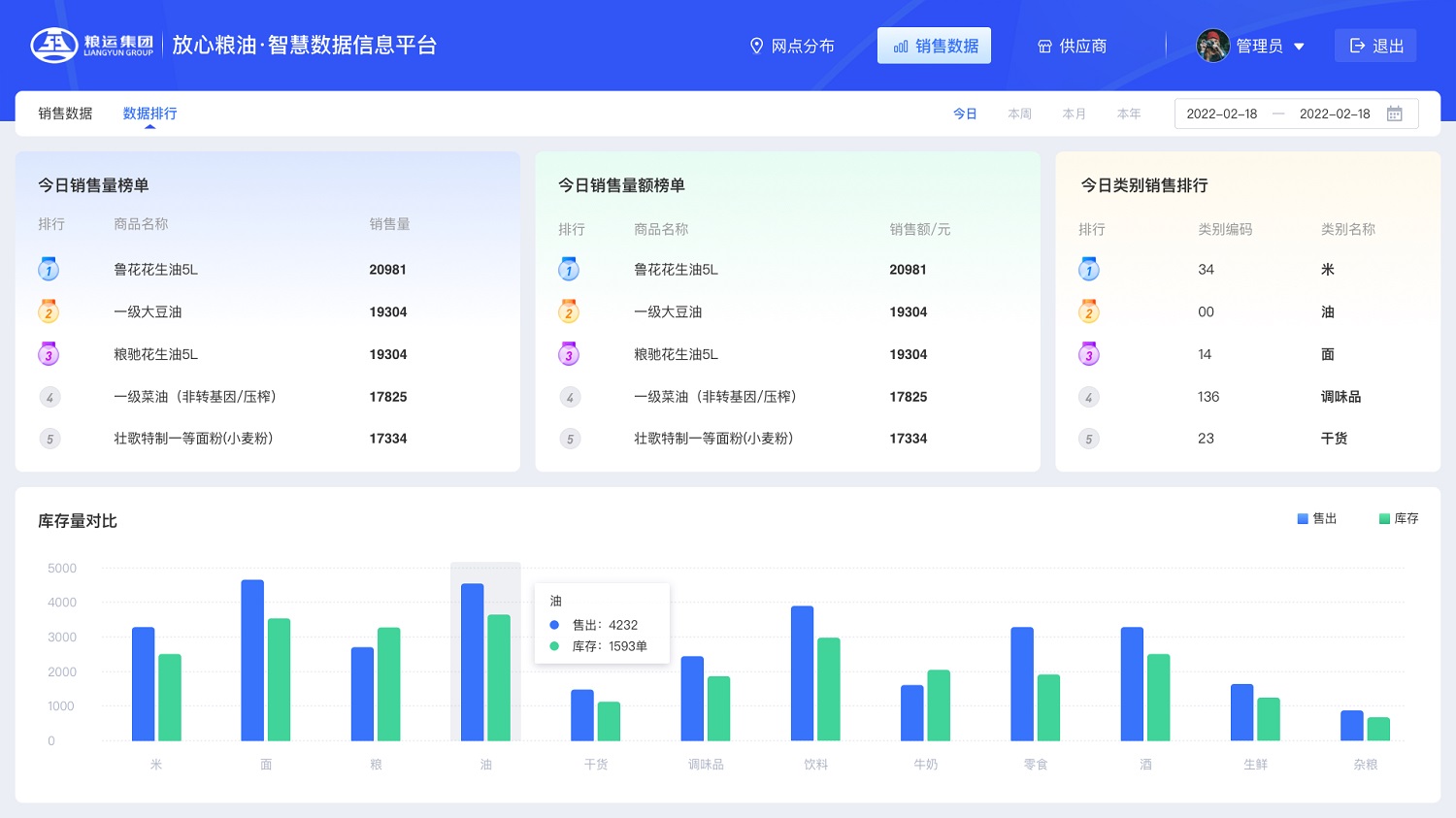This screenshot has width=1456, height=818.
Task: Select the location pin icon beside 网点分布
Action: coord(757,46)
